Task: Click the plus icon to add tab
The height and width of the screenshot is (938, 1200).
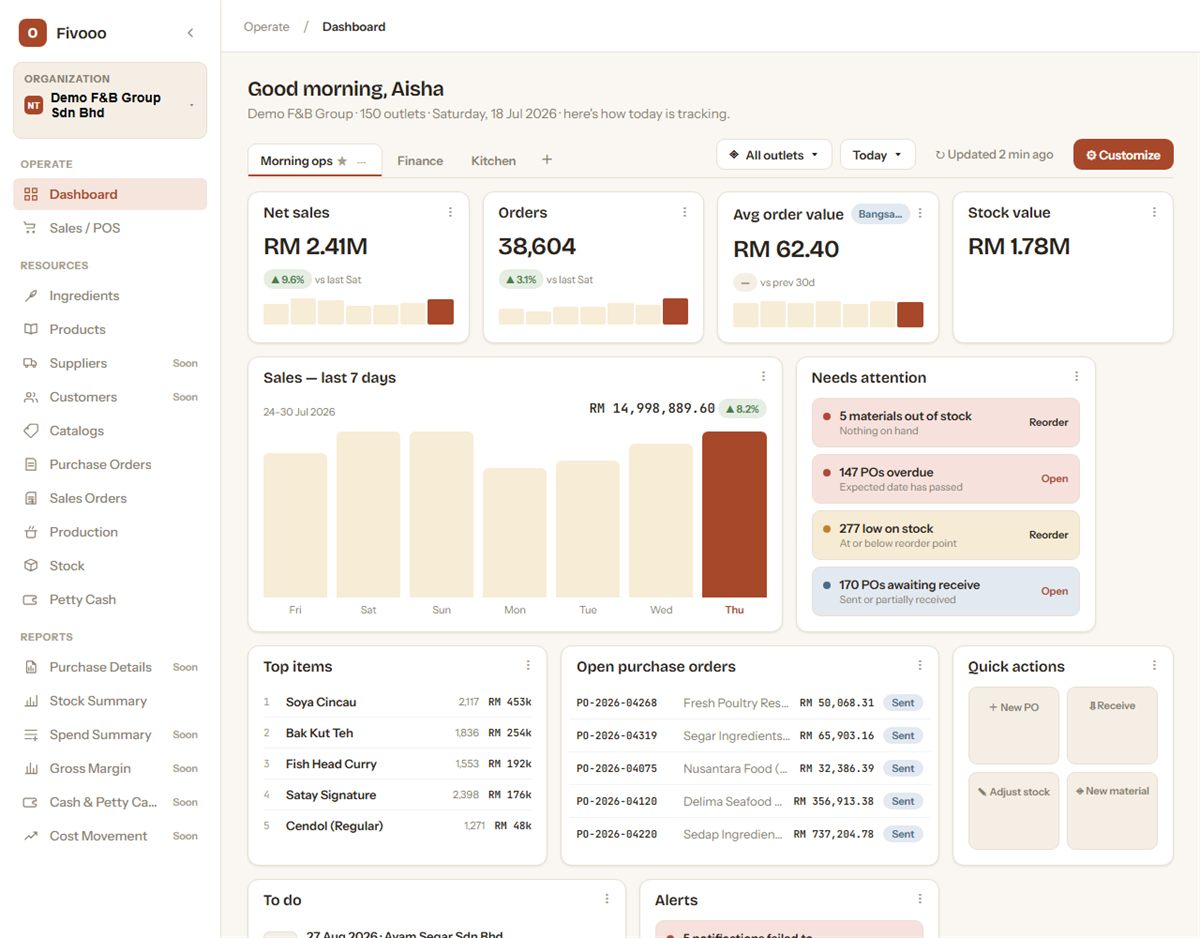Action: (x=546, y=160)
